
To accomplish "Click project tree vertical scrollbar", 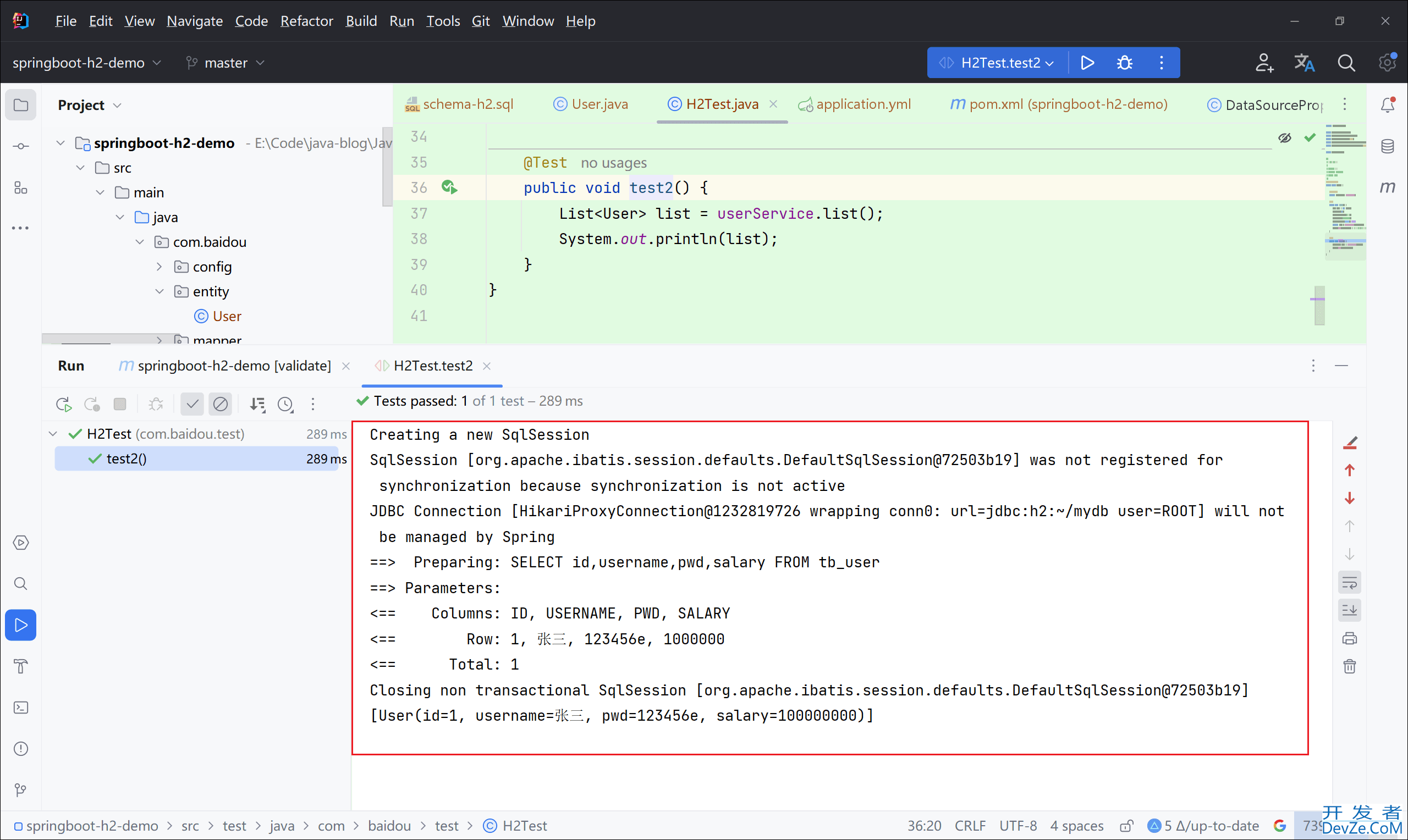I will point(387,168).
